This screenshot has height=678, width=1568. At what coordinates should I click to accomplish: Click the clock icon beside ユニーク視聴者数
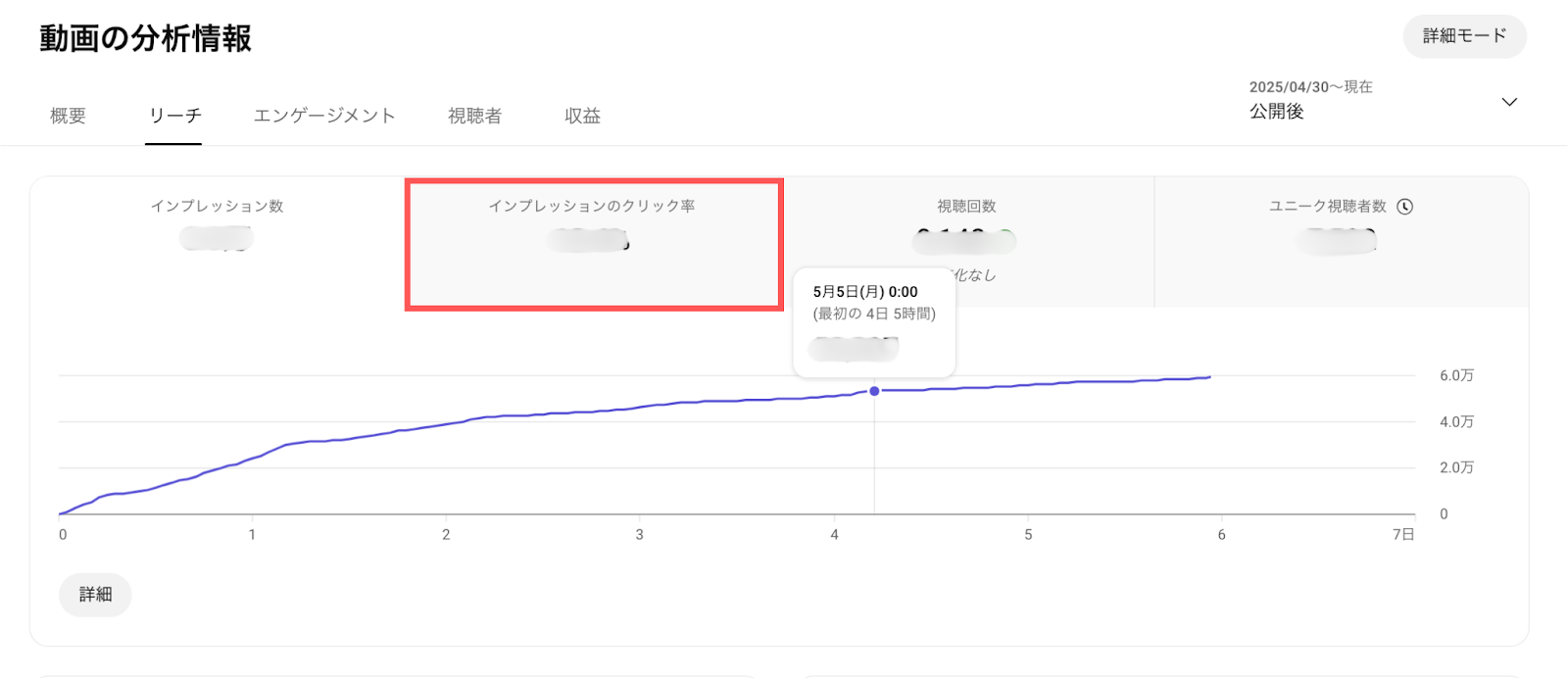pos(1404,207)
